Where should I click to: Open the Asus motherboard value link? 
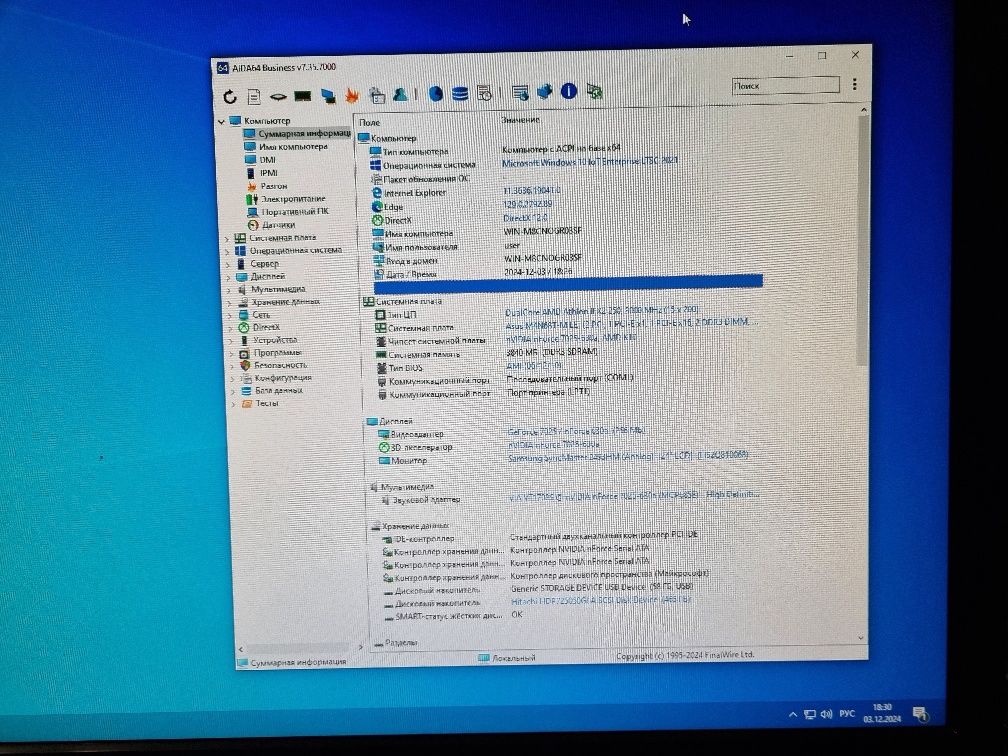633,324
